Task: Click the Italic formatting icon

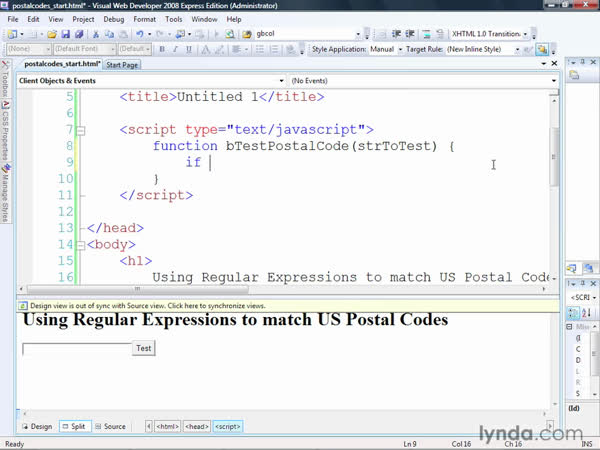Action: click(x=175, y=48)
